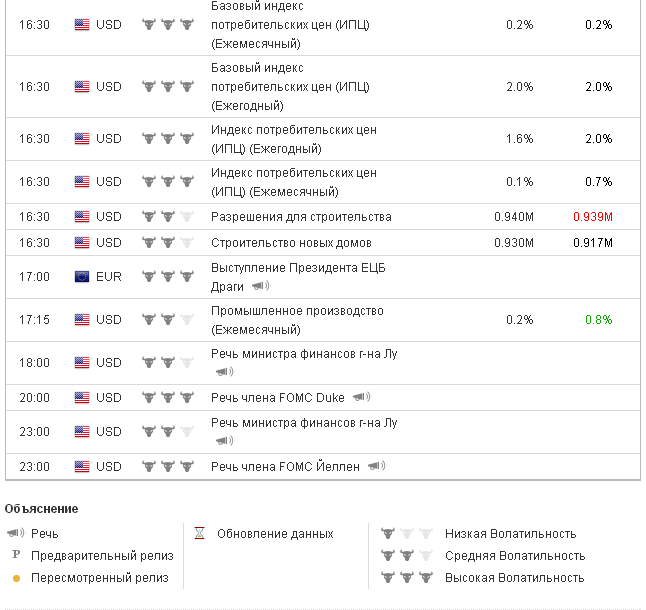Click the Низкая Волатильность bulls in the legend
This screenshot has width=646, height=610.
coord(406,533)
